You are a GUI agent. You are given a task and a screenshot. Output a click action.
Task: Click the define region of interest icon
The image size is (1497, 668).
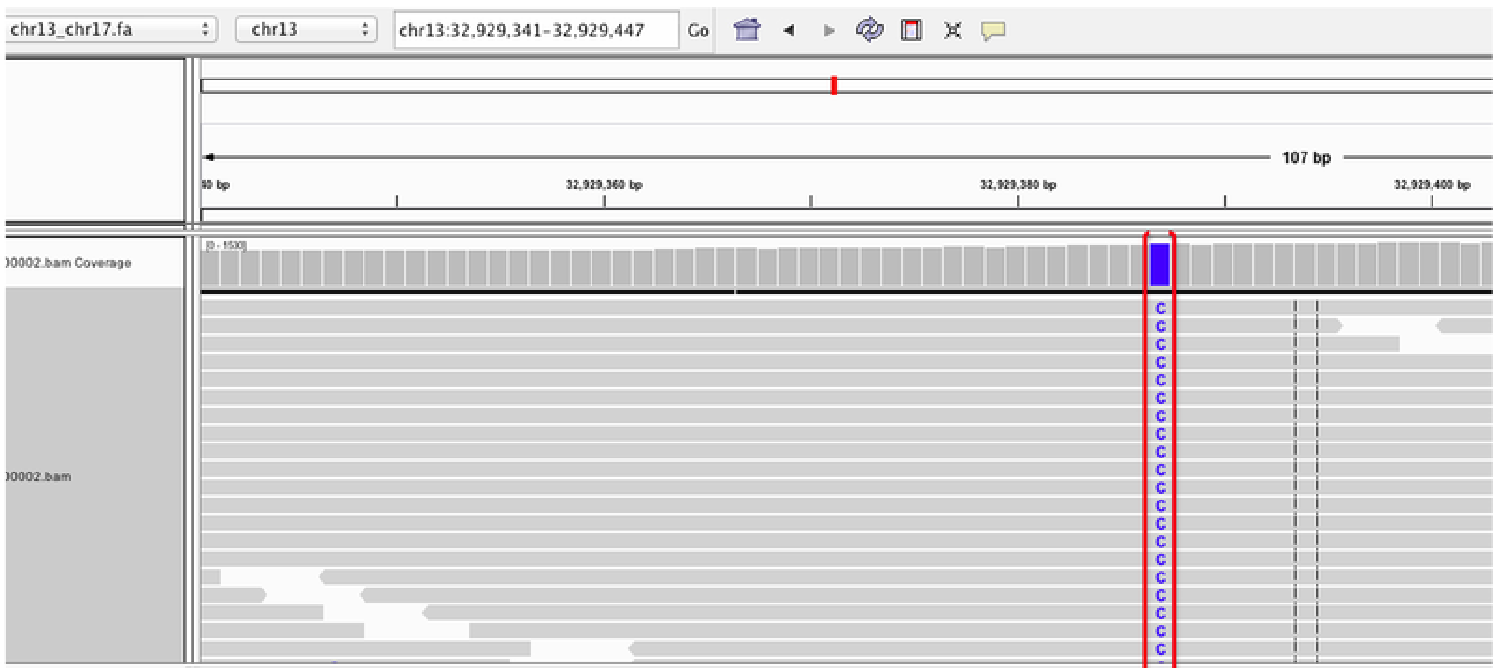[911, 30]
